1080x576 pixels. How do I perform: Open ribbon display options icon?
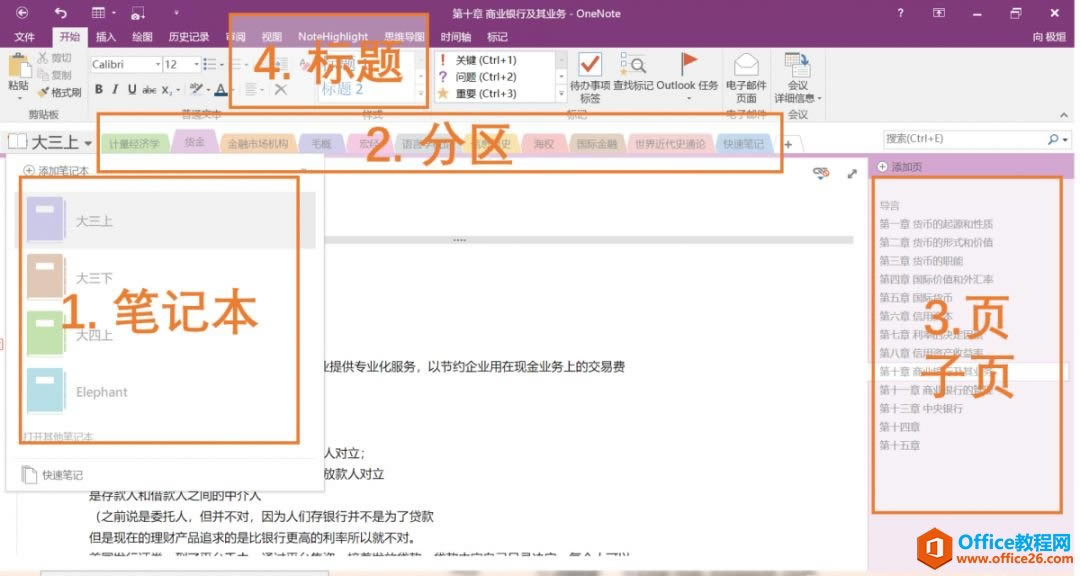tap(939, 13)
